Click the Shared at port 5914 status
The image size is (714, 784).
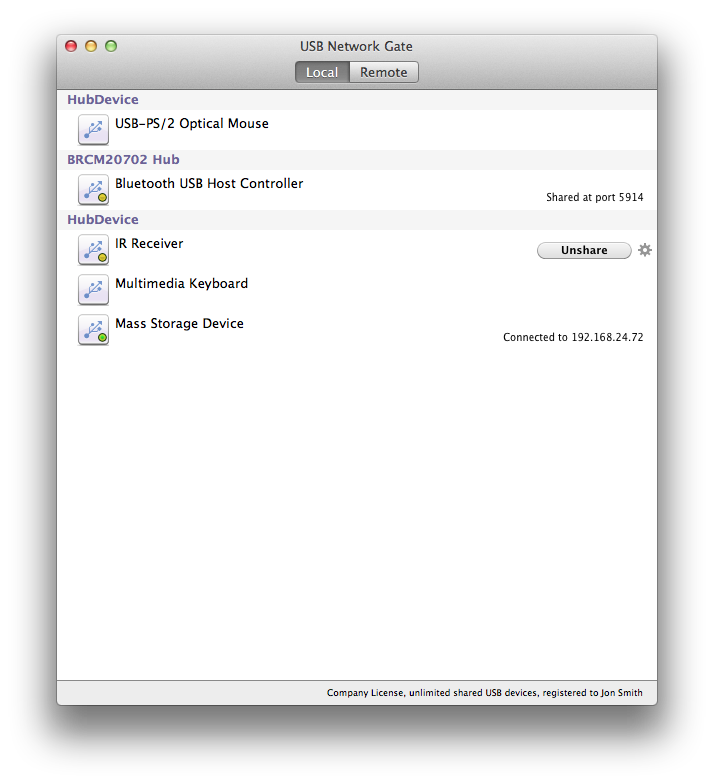tap(594, 198)
